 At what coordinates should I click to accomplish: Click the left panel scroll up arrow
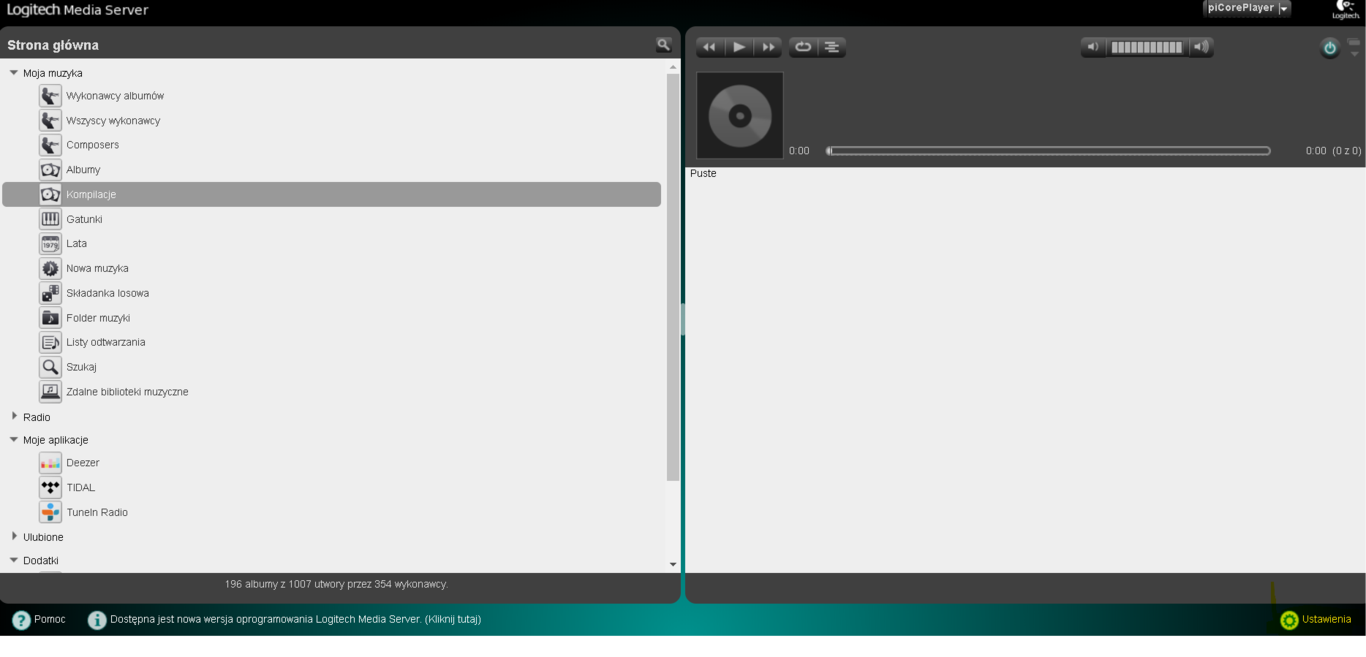673,67
